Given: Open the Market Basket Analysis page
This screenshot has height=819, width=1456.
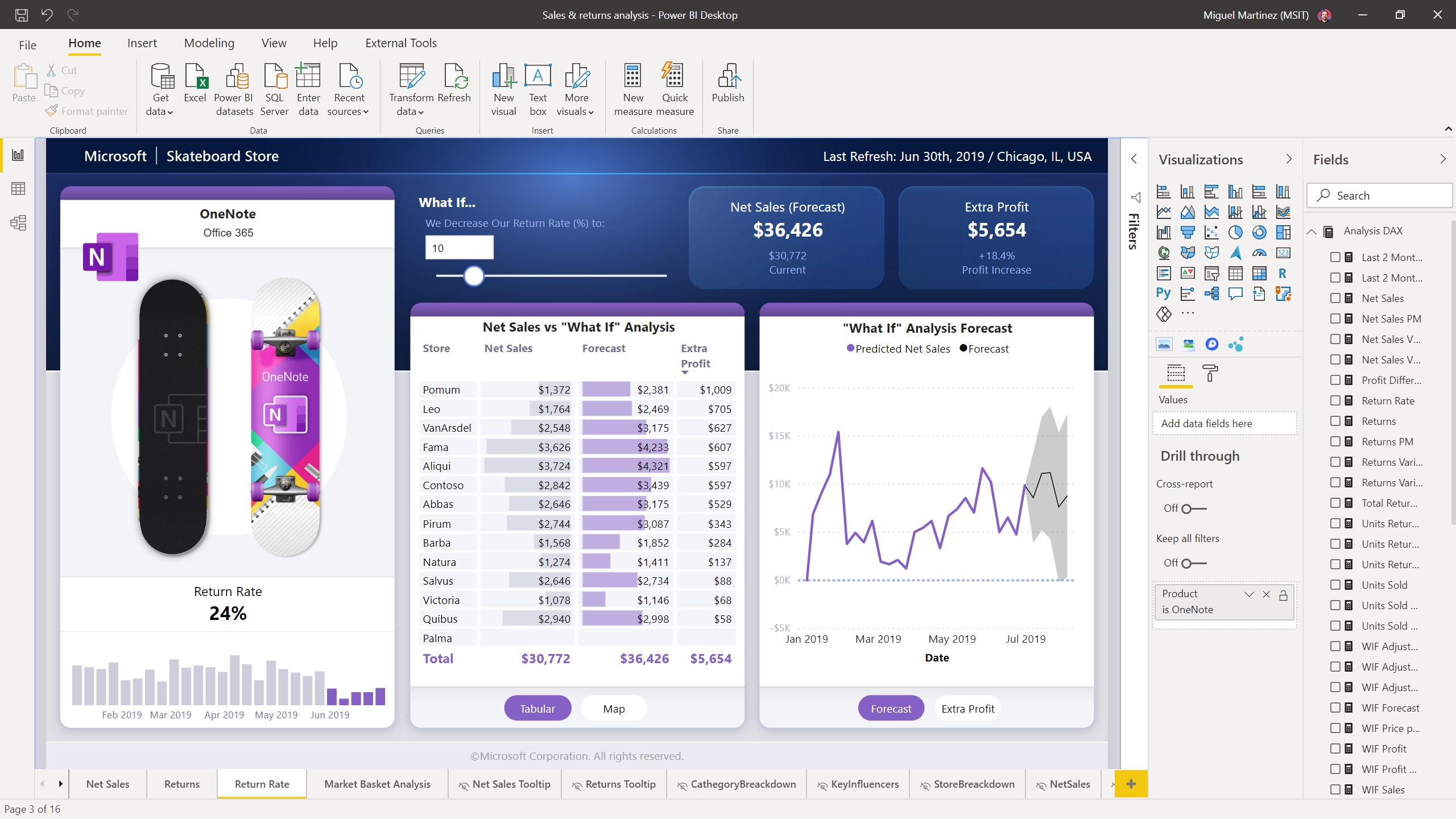Looking at the screenshot, I should pos(378,784).
